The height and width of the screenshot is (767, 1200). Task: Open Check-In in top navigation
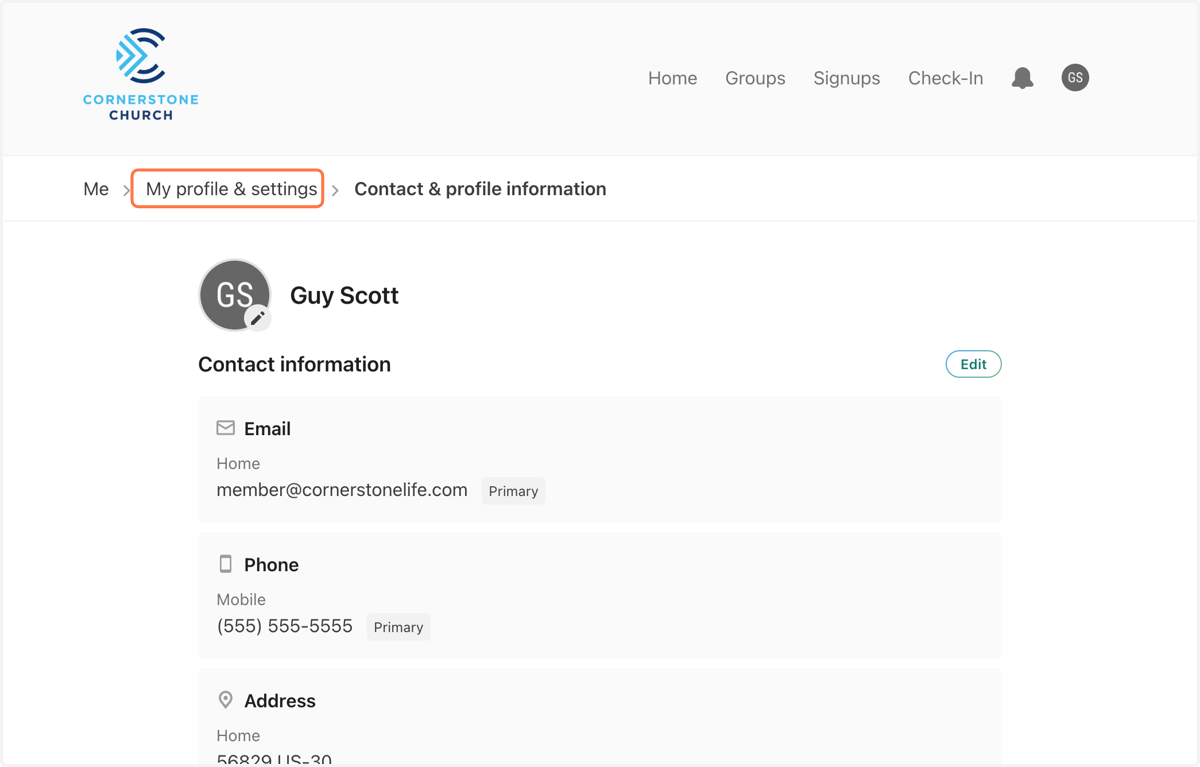(945, 78)
